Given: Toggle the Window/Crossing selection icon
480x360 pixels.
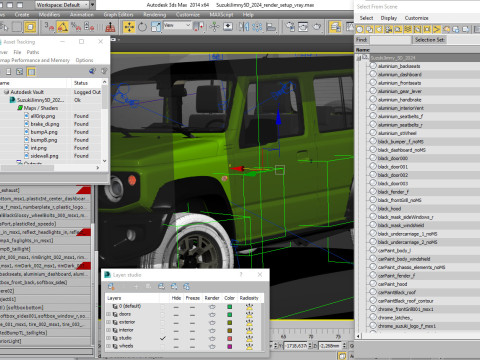Looking at the screenshot, I should [x=30, y=27].
